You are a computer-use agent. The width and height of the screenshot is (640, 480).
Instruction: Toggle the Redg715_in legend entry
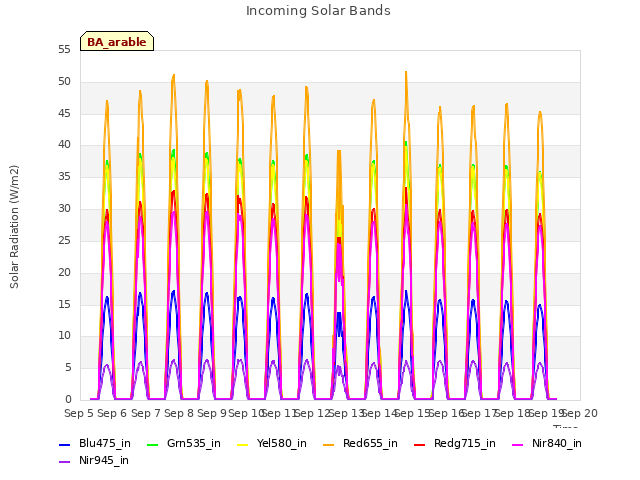pyautogui.click(x=455, y=444)
